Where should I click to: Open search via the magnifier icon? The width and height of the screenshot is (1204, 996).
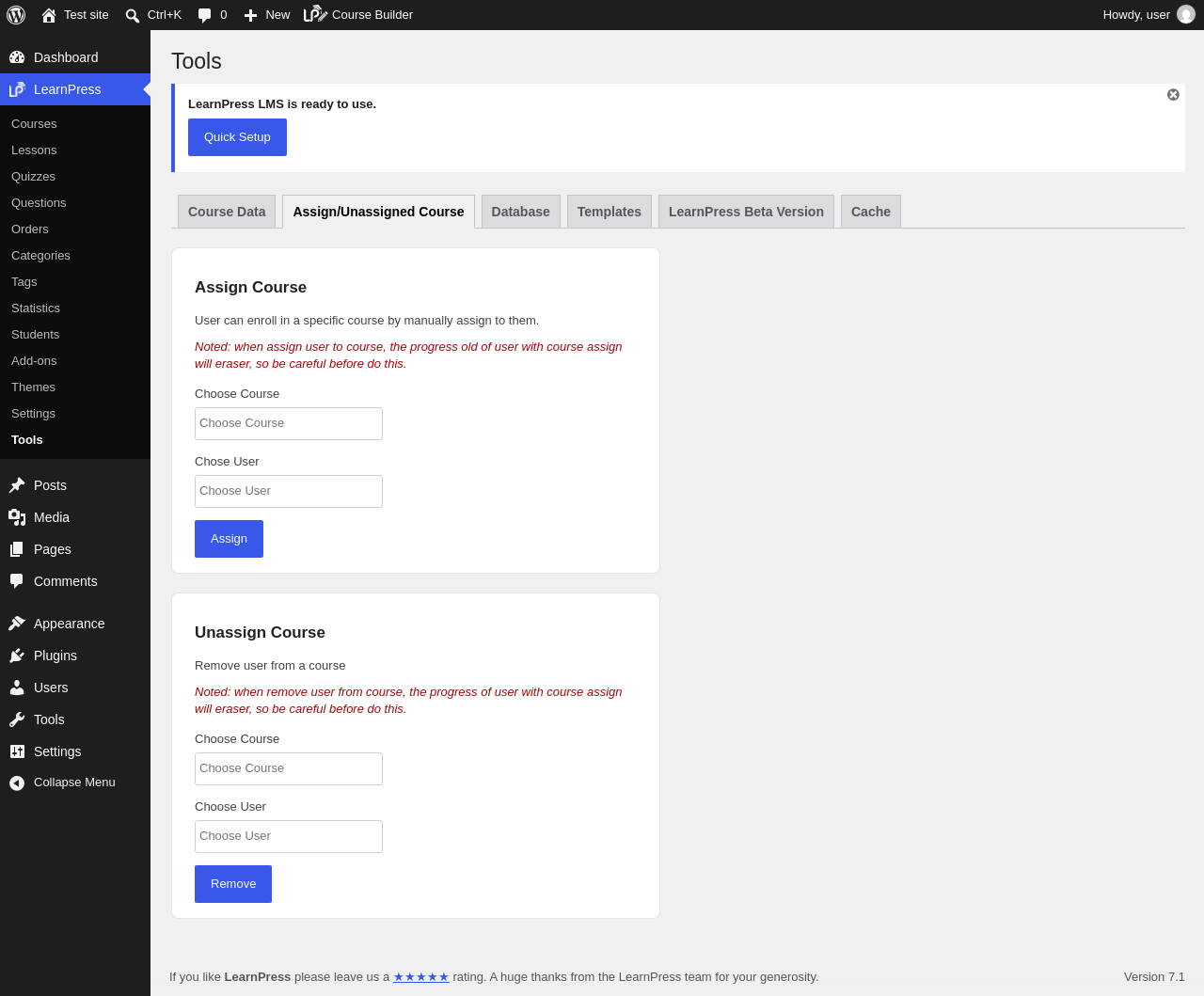tap(133, 15)
